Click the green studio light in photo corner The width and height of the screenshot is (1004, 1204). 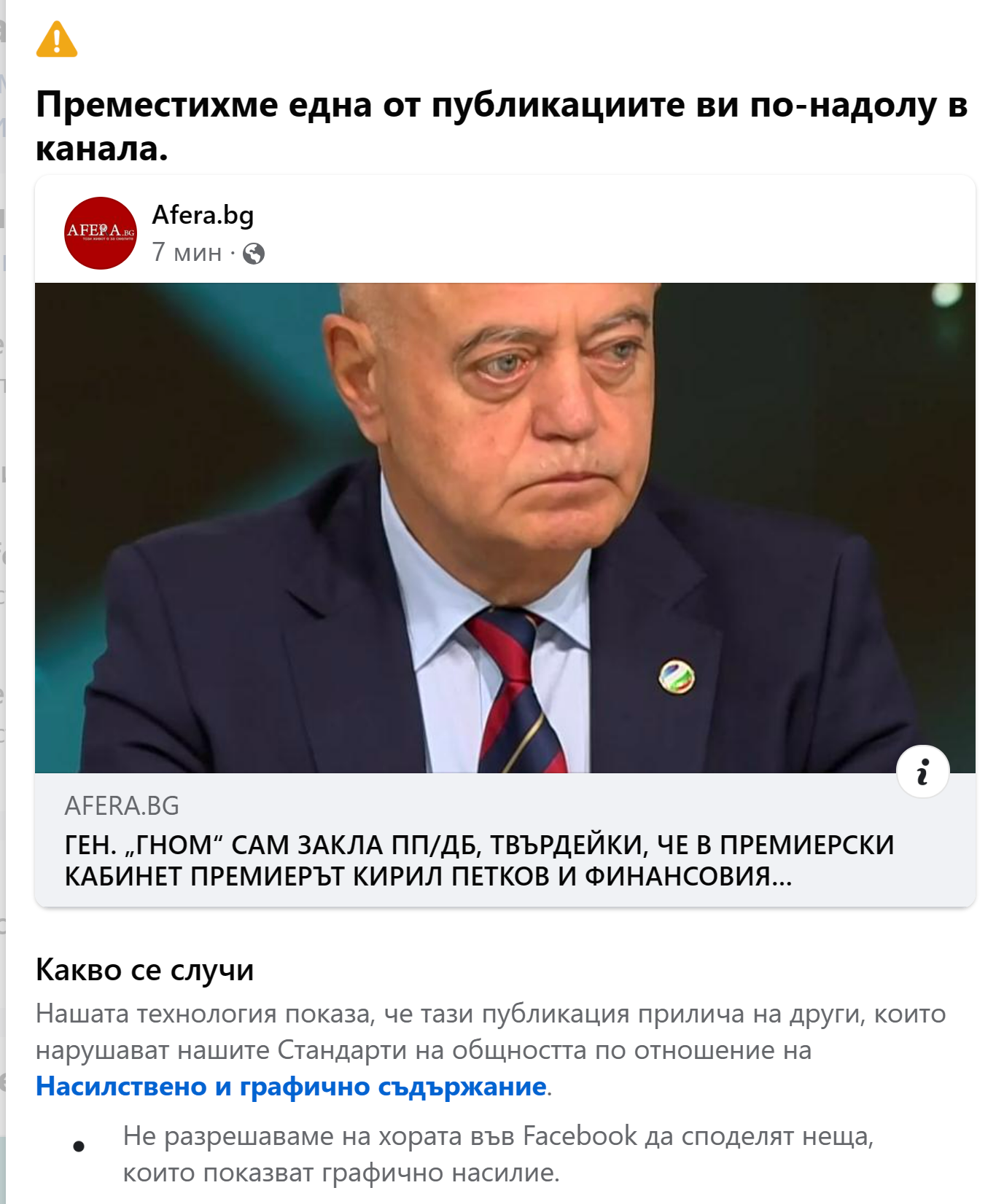coord(947,294)
